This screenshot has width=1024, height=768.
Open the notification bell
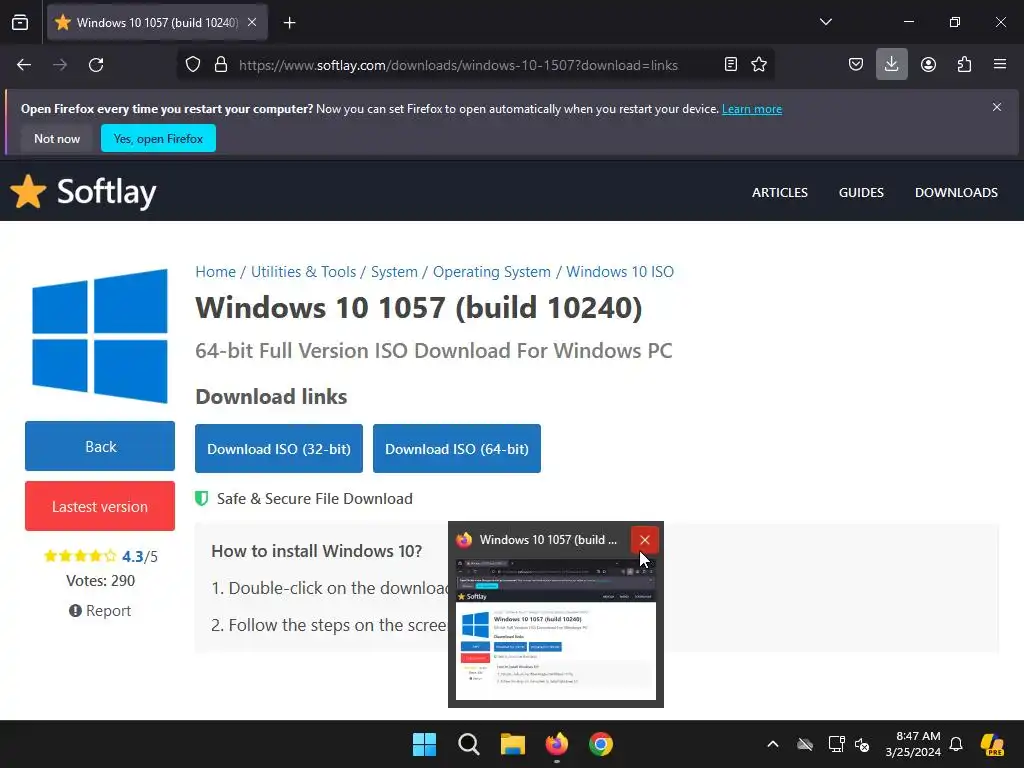point(956,744)
